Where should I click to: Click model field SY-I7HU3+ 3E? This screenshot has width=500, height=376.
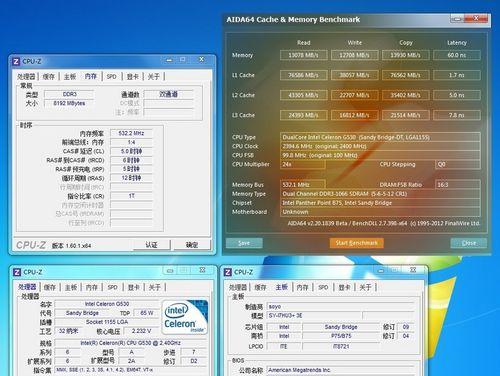pos(314,315)
